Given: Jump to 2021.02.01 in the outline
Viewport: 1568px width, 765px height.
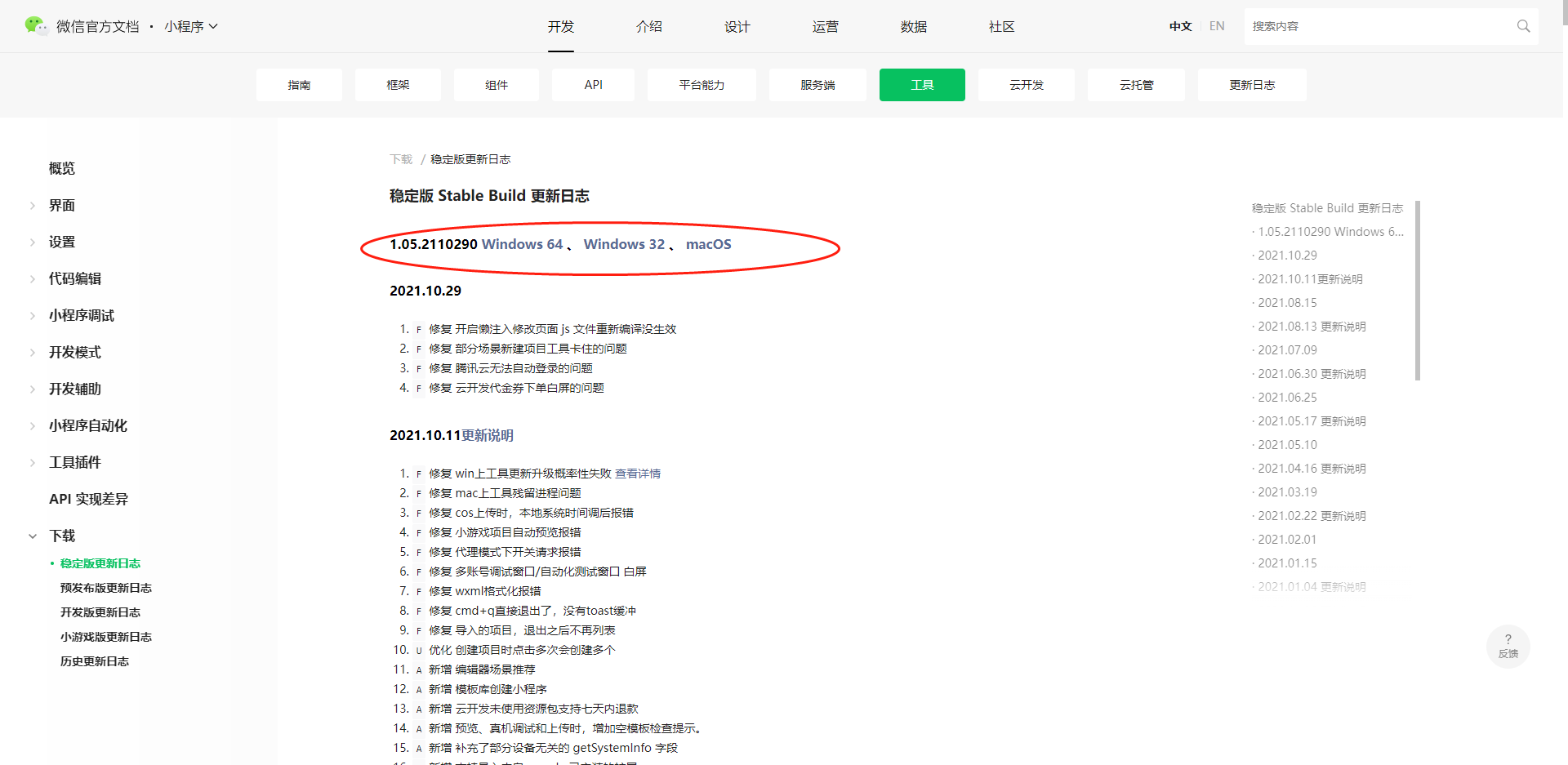Looking at the screenshot, I should pos(1287,540).
